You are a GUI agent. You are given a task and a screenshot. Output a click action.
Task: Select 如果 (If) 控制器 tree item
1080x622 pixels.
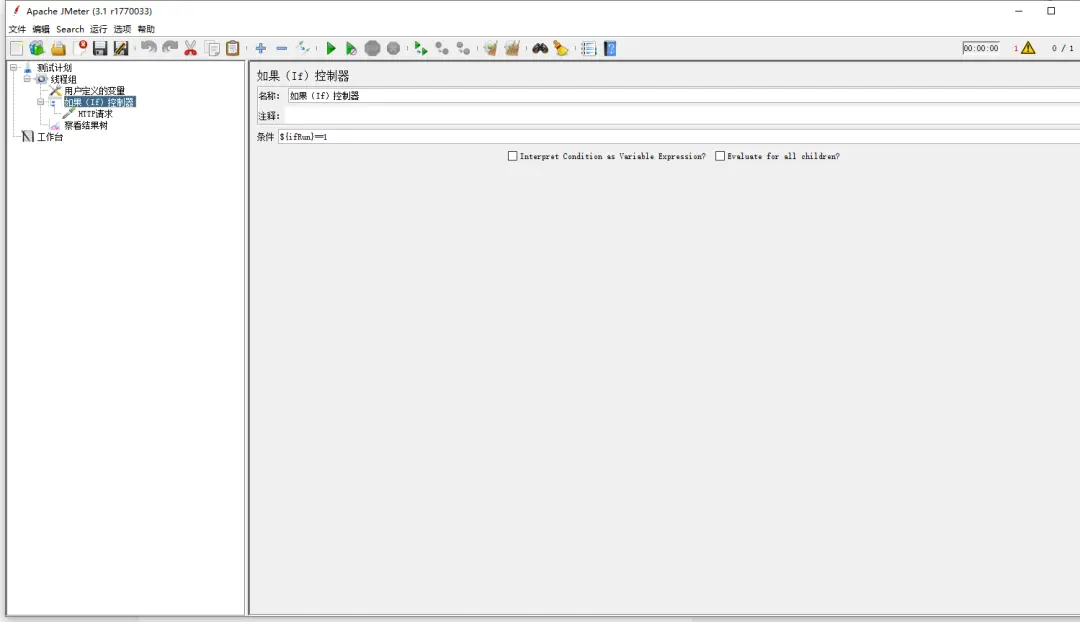coord(99,102)
